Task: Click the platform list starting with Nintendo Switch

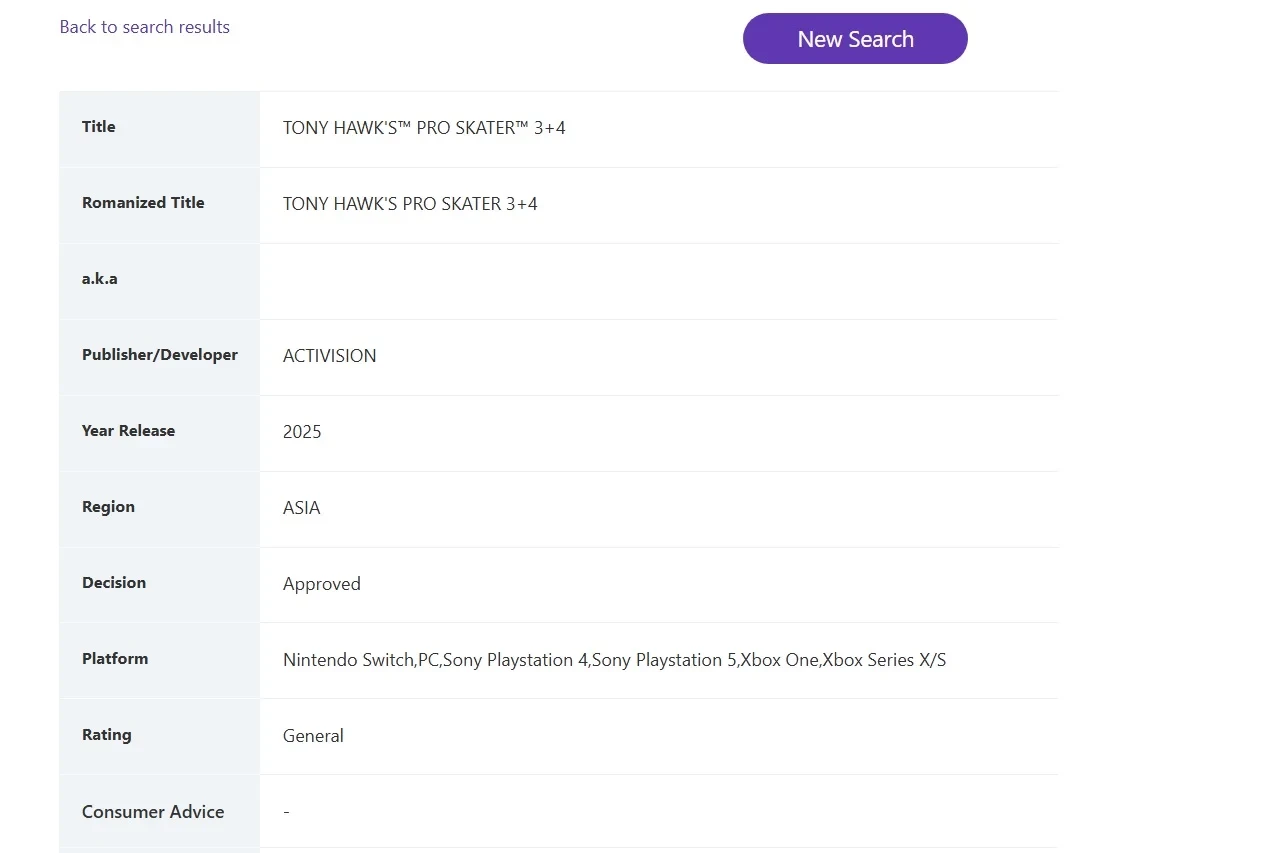Action: pos(614,660)
